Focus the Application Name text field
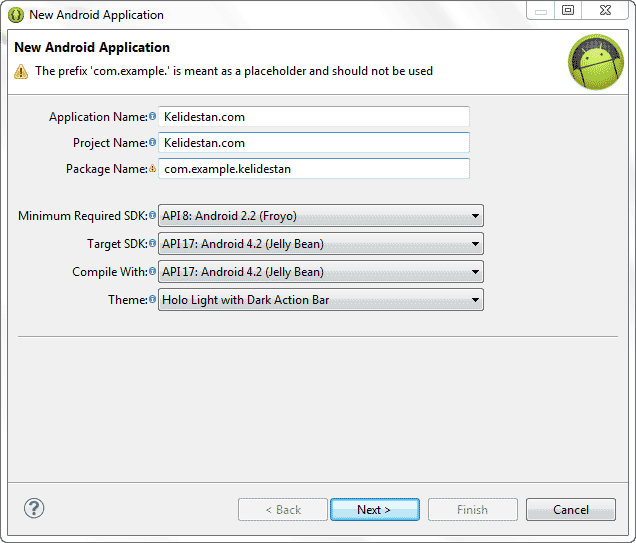 click(x=314, y=117)
